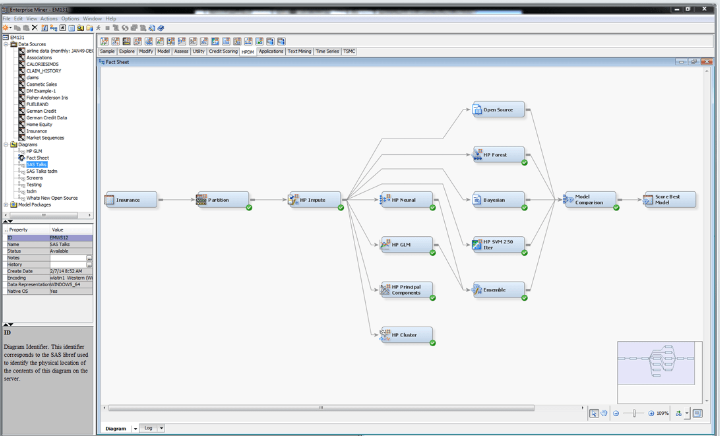Select the HP Cluster node
720x436 pixels.
click(x=405, y=334)
